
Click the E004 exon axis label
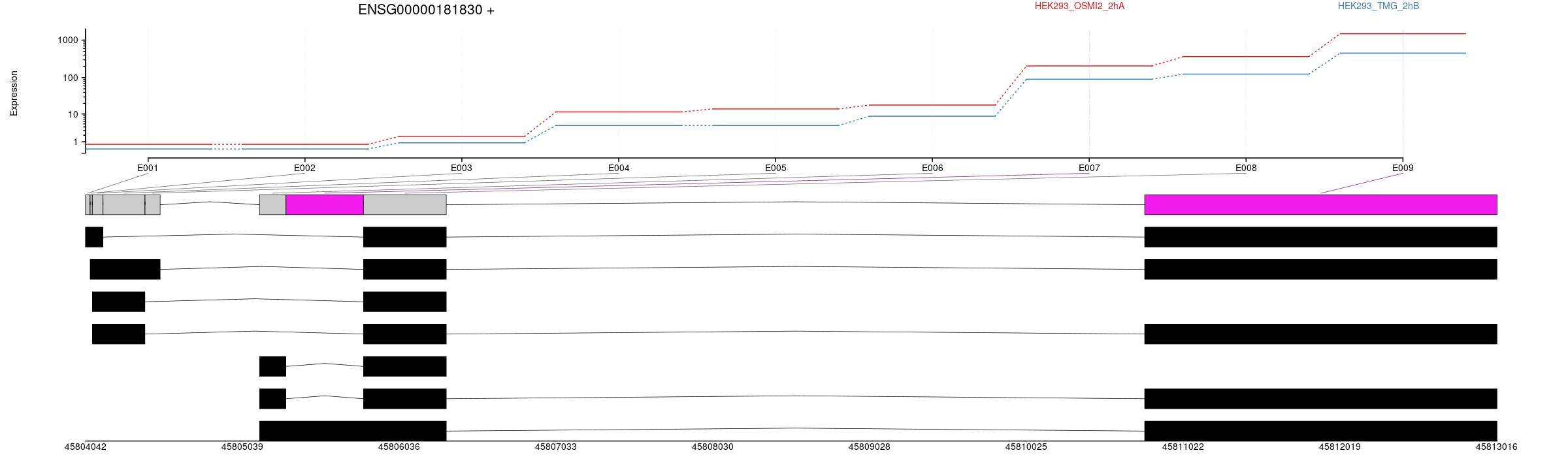pos(619,168)
